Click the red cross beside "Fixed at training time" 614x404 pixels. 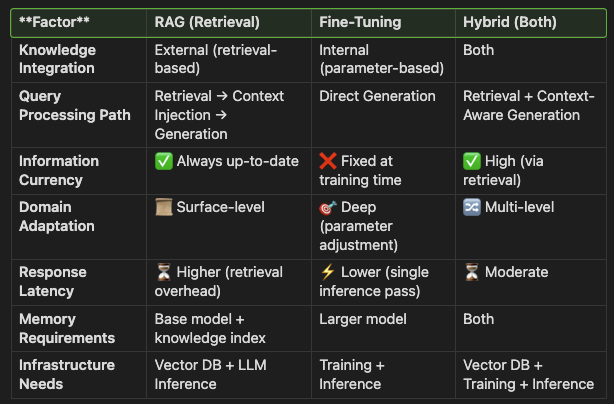[328, 161]
